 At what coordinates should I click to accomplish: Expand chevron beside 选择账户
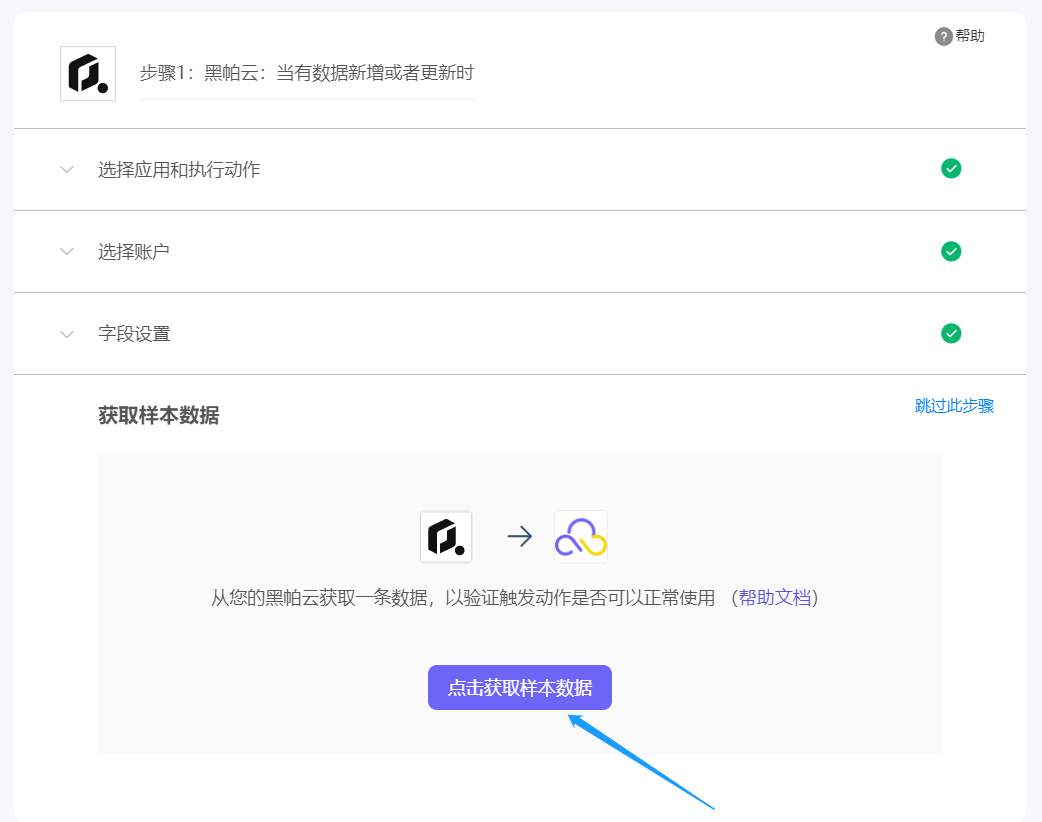(66, 251)
